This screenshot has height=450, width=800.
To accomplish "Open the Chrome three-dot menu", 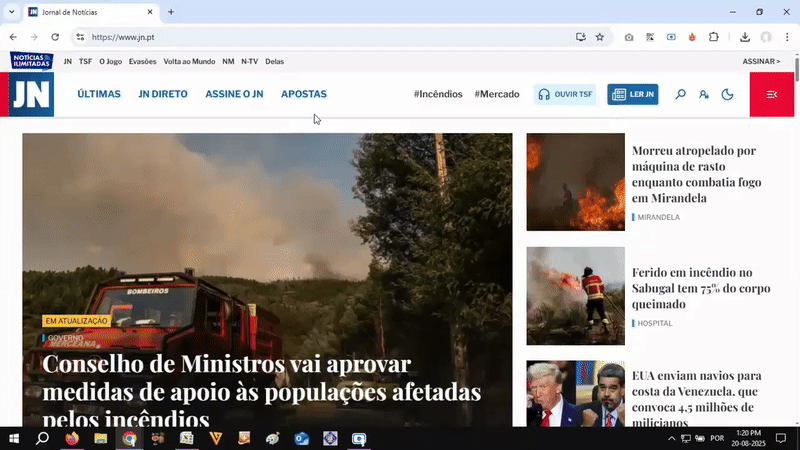I will [787, 37].
